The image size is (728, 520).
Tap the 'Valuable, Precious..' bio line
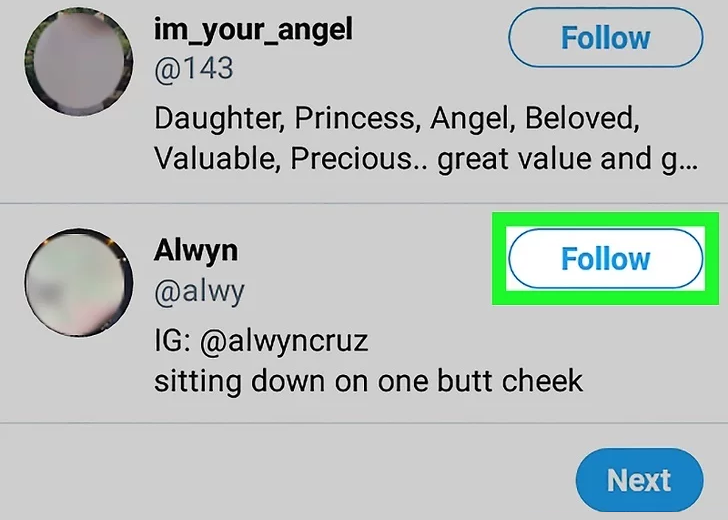click(x=426, y=159)
